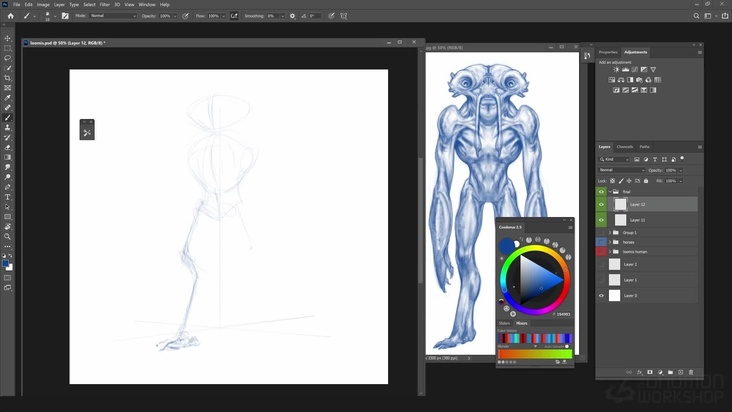Open the Opacity dropdown in options bar
The height and width of the screenshot is (412, 732).
click(x=175, y=16)
